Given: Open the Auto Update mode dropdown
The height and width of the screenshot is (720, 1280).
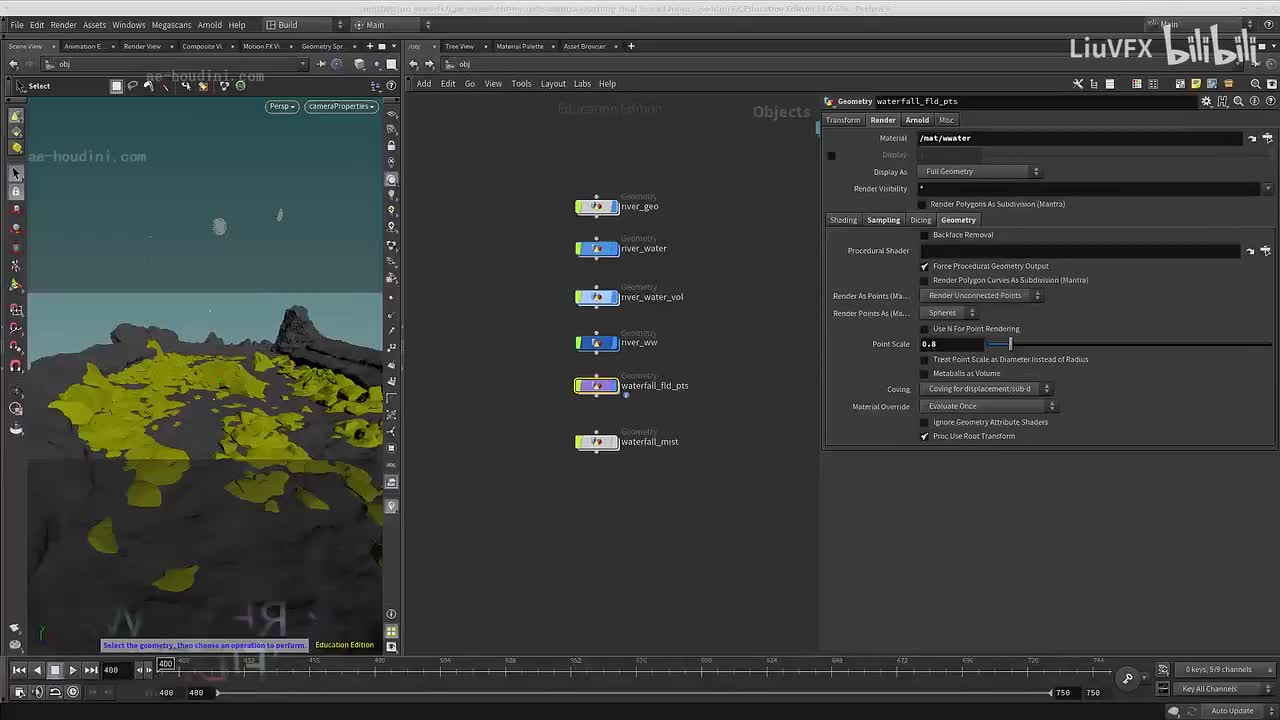Looking at the screenshot, I should tap(1236, 711).
